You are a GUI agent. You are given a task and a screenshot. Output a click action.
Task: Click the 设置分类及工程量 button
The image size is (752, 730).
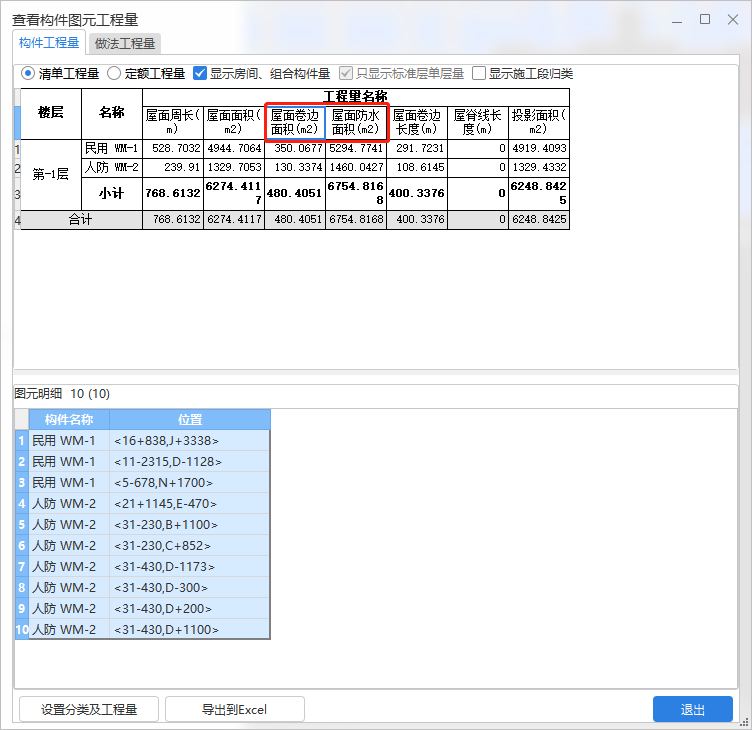click(x=88, y=710)
